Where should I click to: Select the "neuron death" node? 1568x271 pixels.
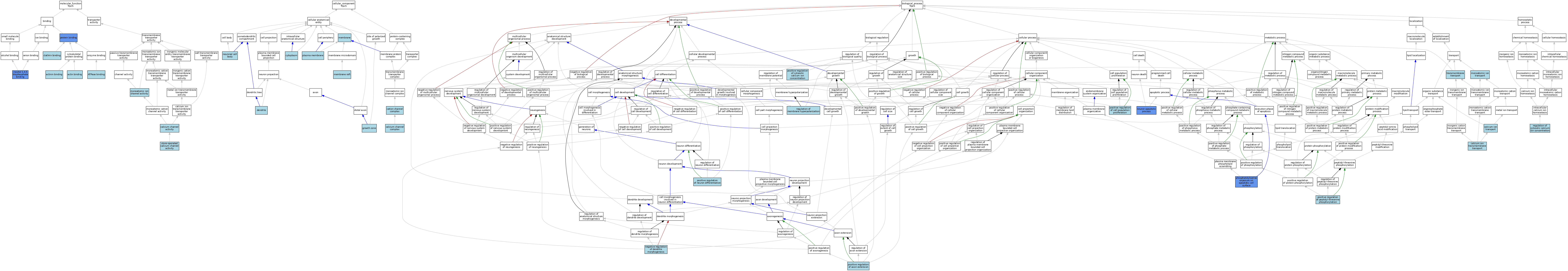click(1139, 74)
